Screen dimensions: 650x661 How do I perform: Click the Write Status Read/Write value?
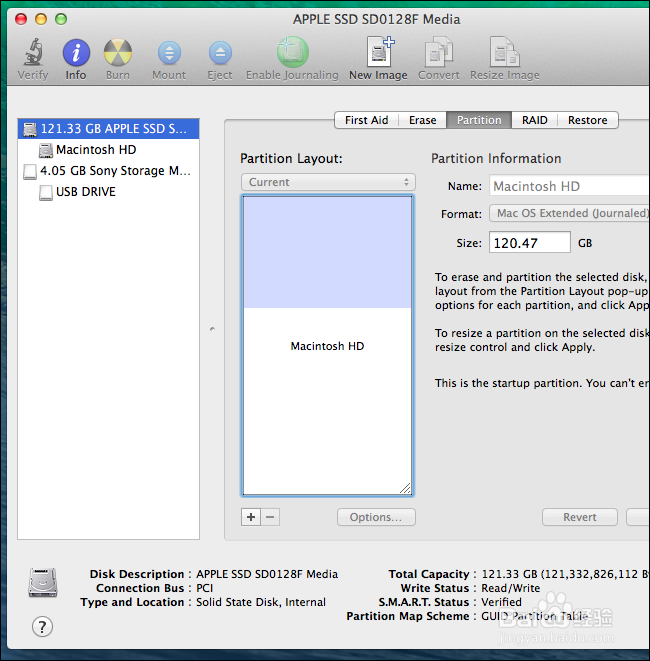[x=510, y=588]
